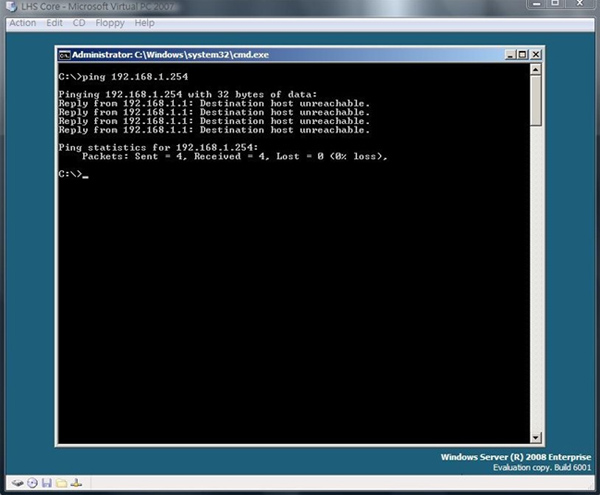
Task: Click the CD drive icon in status bar
Action: coord(32,483)
